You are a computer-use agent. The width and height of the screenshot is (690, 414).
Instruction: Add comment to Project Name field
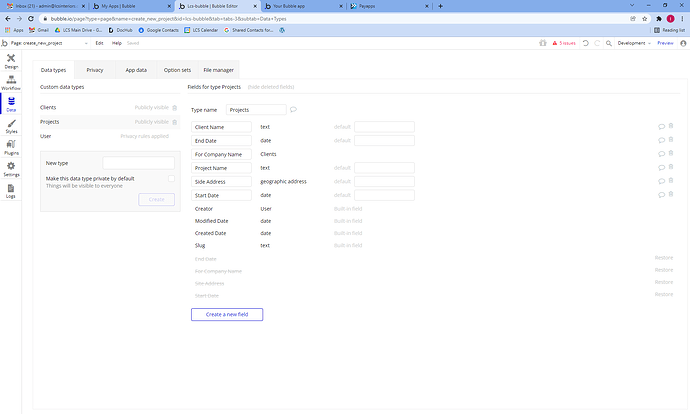pos(661,168)
